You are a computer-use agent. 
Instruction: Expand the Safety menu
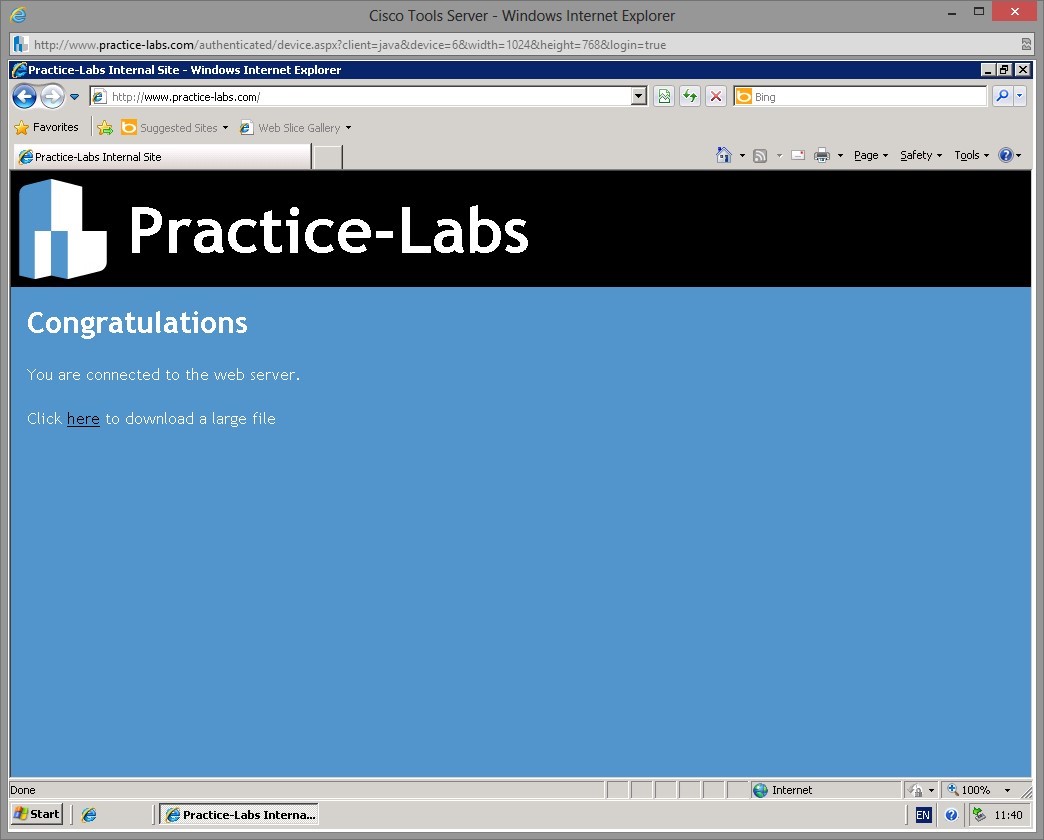(918, 155)
